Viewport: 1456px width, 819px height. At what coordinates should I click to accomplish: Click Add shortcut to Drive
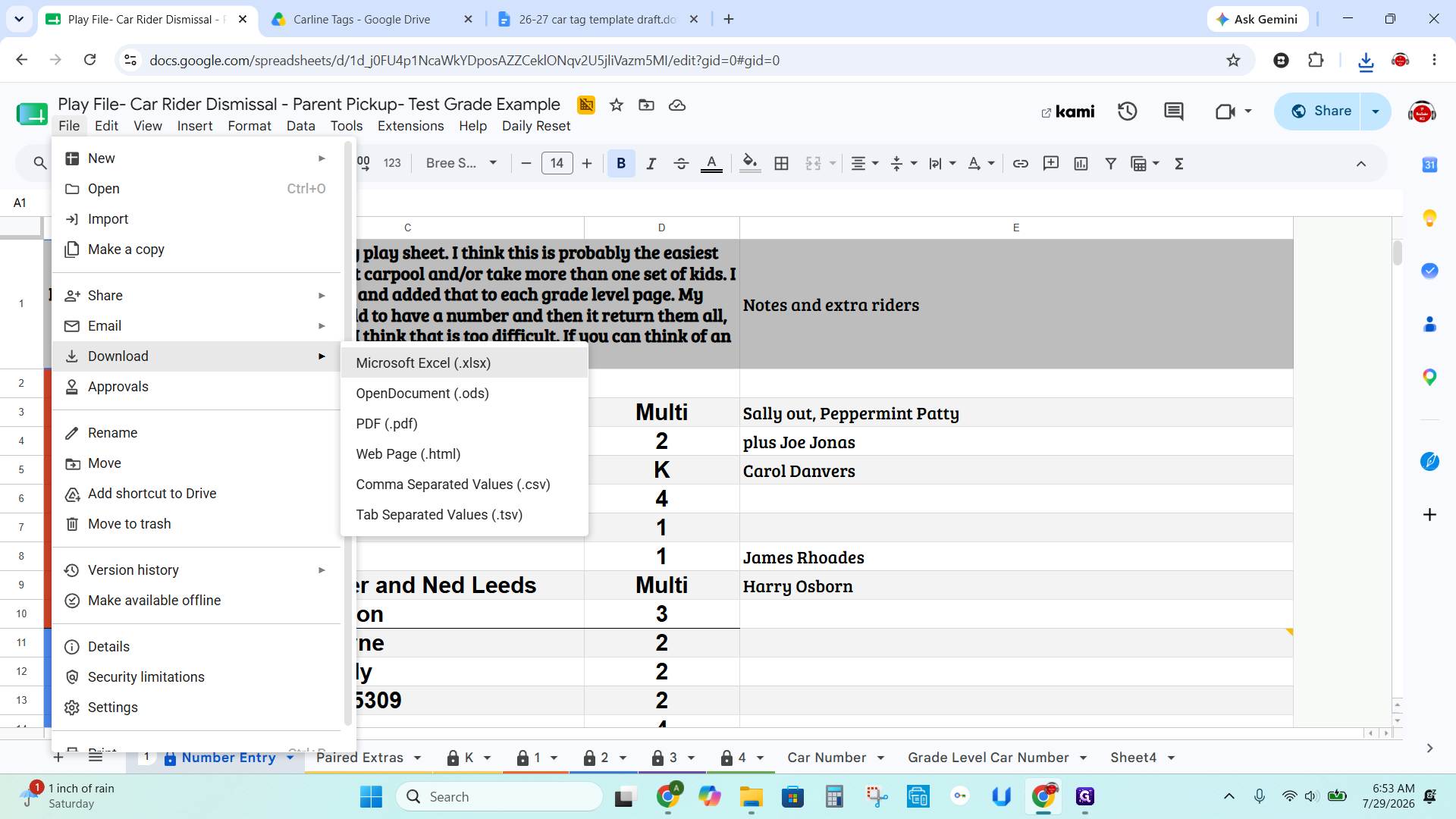coord(197,493)
